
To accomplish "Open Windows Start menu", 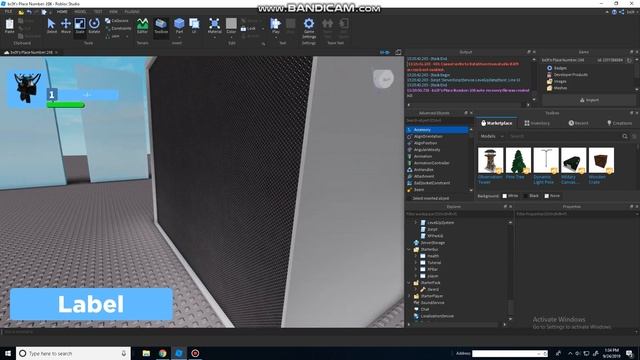I will coord(8,353).
